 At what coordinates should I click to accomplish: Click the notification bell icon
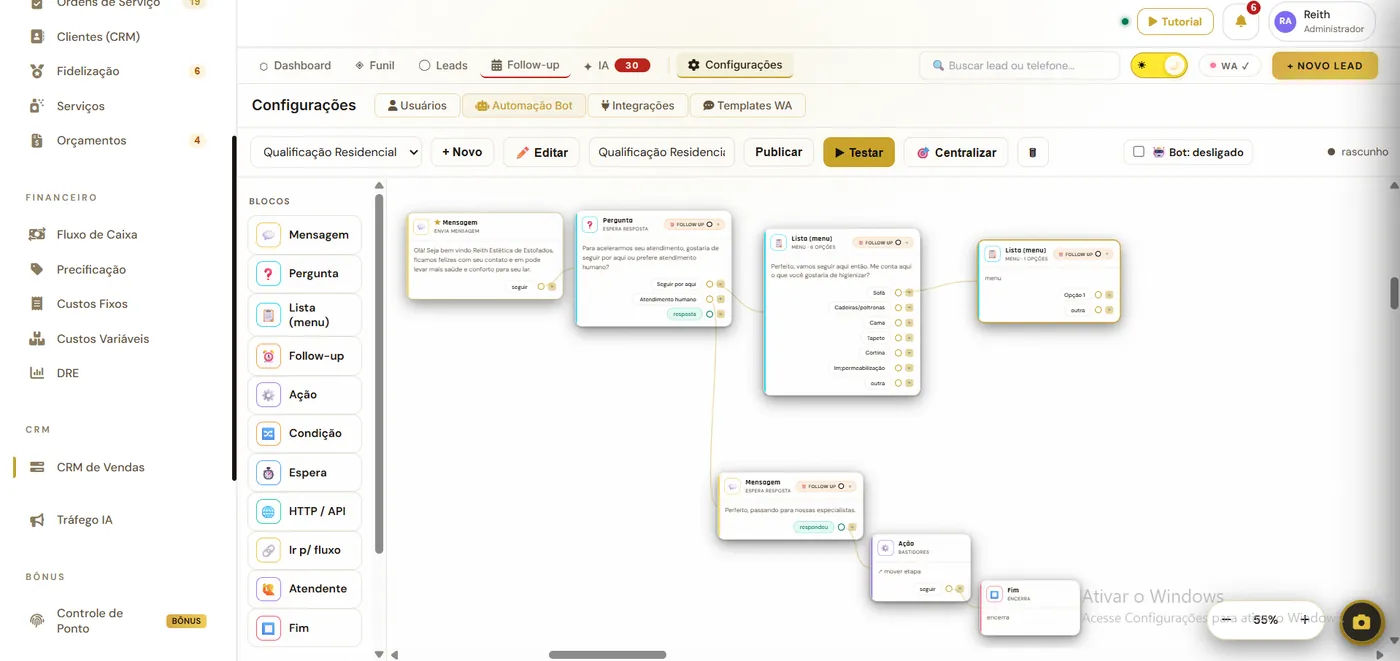click(1241, 21)
